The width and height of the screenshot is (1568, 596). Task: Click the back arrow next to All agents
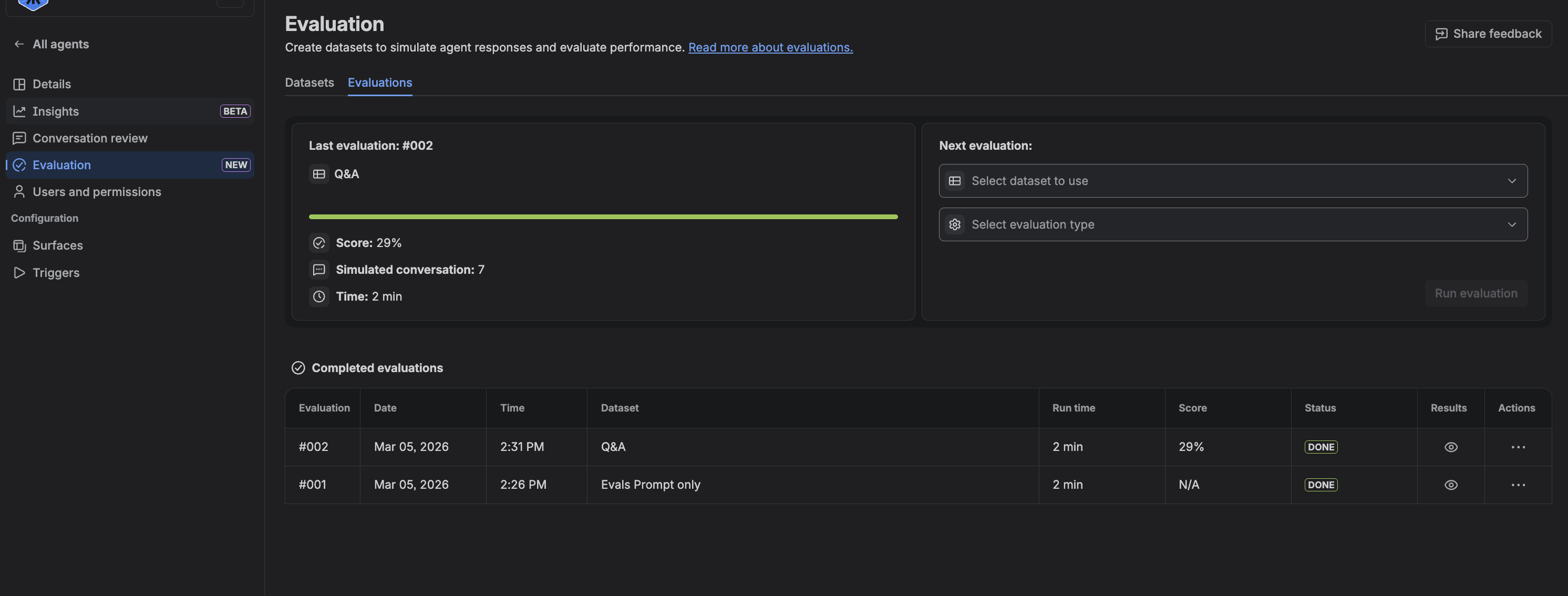tap(19, 44)
